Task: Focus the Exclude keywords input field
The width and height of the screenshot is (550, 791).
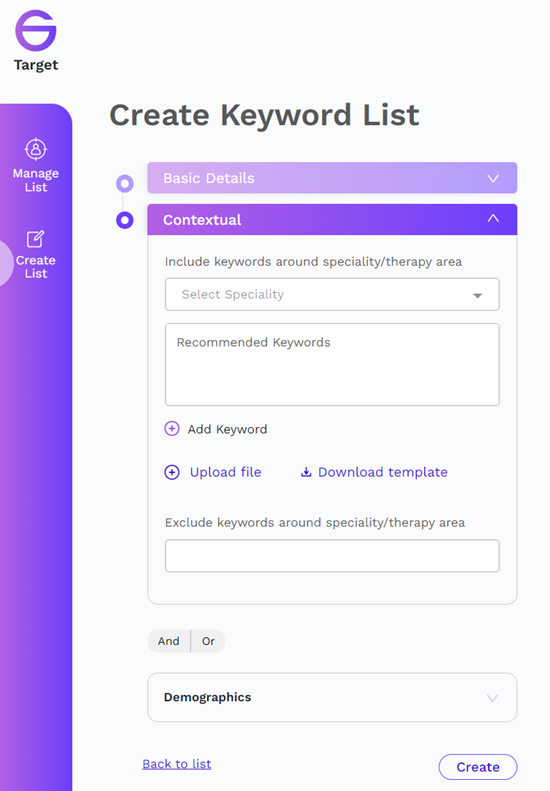Action: [332, 556]
